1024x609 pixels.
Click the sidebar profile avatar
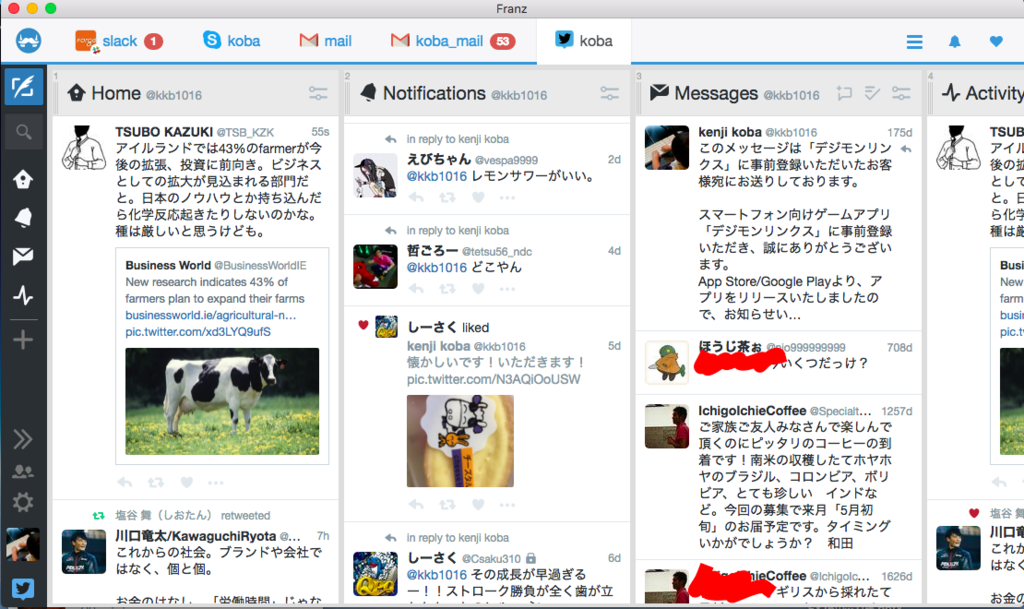pyautogui.click(x=24, y=545)
